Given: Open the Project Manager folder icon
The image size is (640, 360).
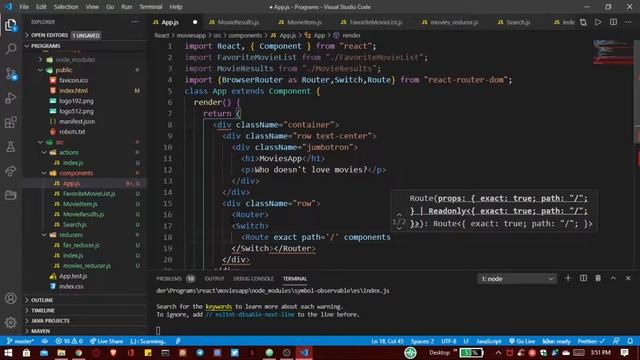Looking at the screenshot, I should point(11,195).
